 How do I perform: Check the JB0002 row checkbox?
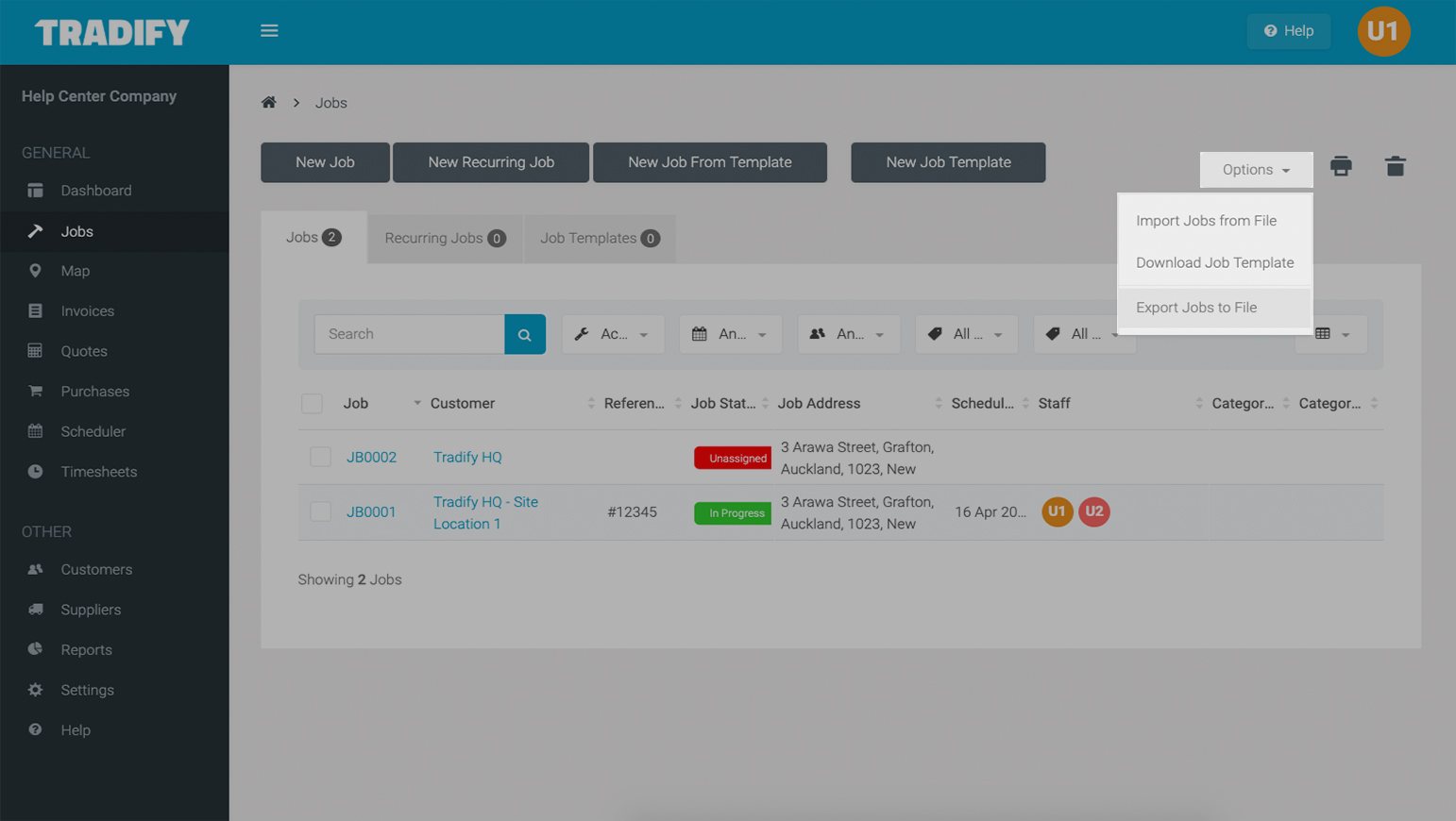[x=320, y=457]
